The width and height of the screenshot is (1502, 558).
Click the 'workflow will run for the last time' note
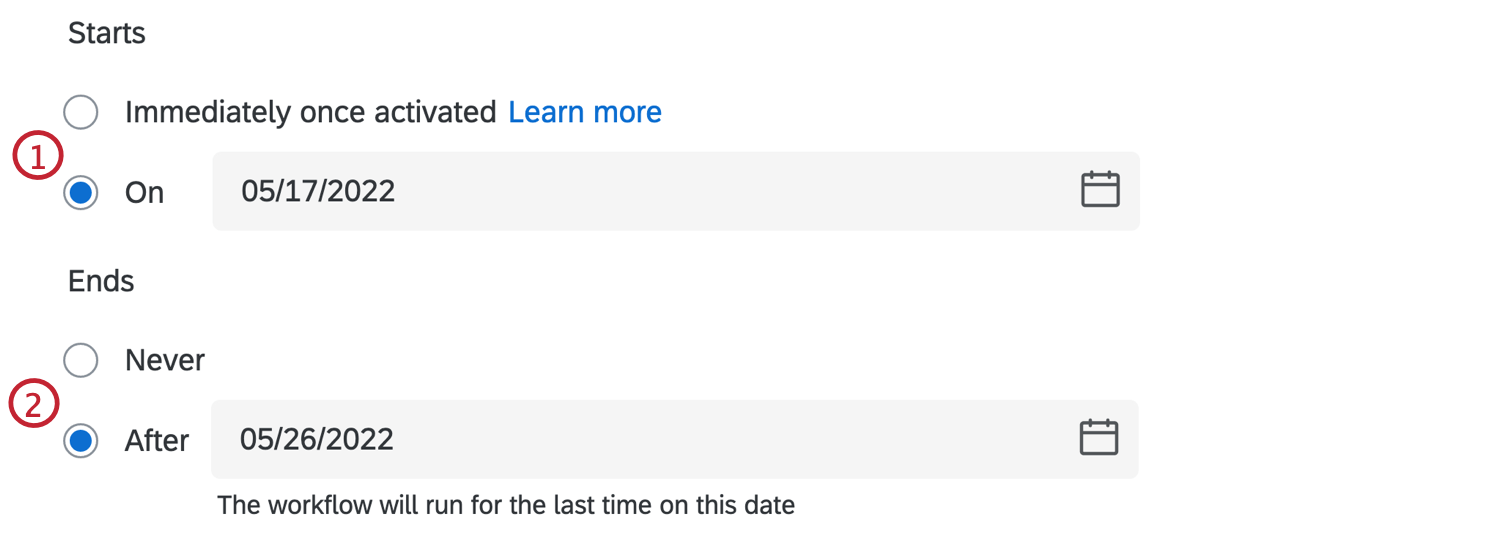pos(506,505)
